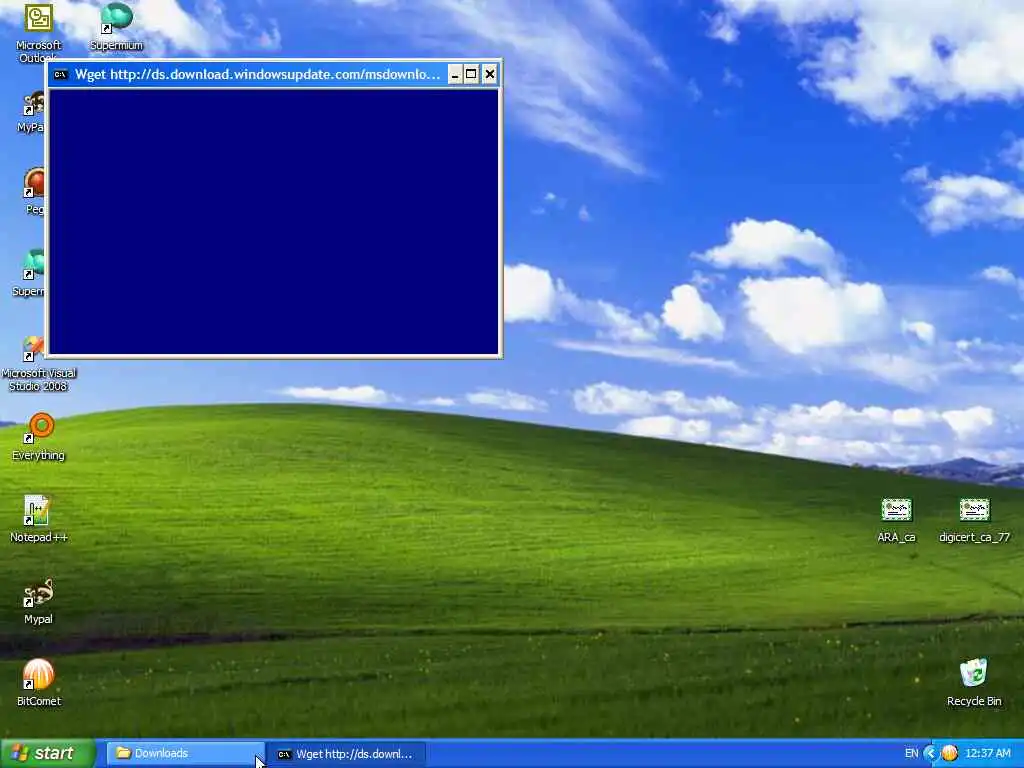This screenshot has width=1024, height=768.
Task: Click inside the blue Wget console area
Action: click(x=274, y=222)
